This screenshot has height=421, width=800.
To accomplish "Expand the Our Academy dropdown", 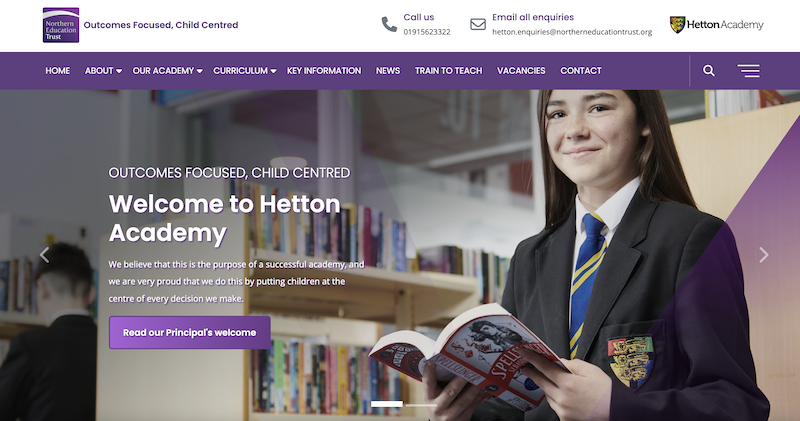I will tap(167, 71).
